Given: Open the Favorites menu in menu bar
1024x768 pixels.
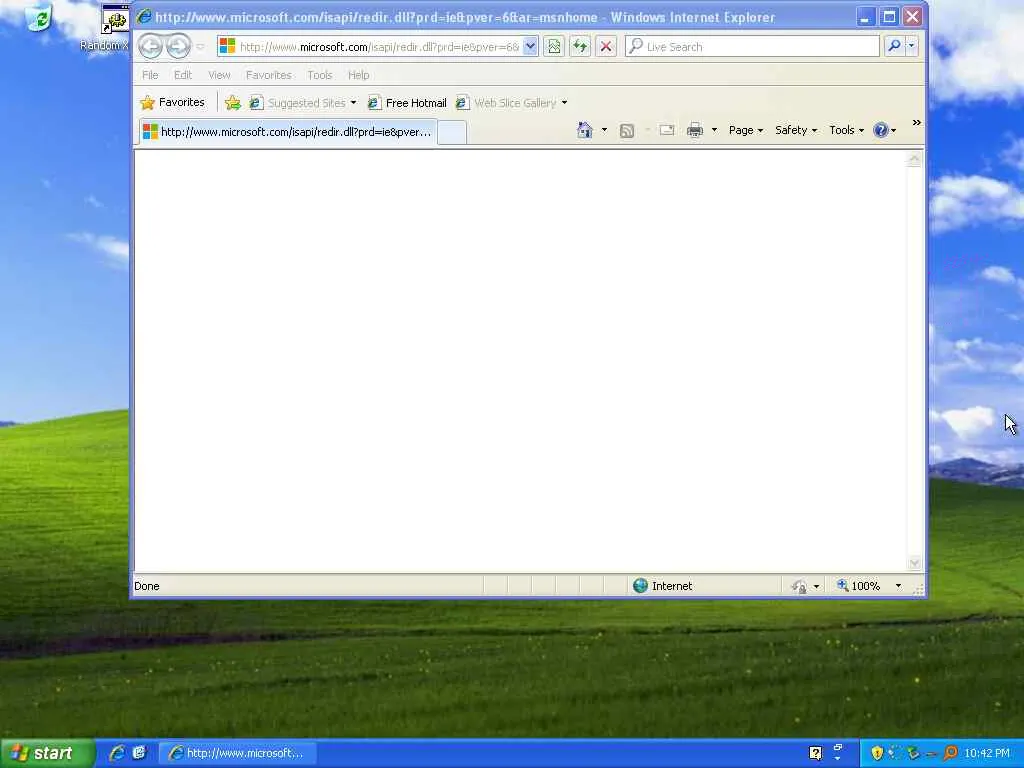Looking at the screenshot, I should (268, 75).
